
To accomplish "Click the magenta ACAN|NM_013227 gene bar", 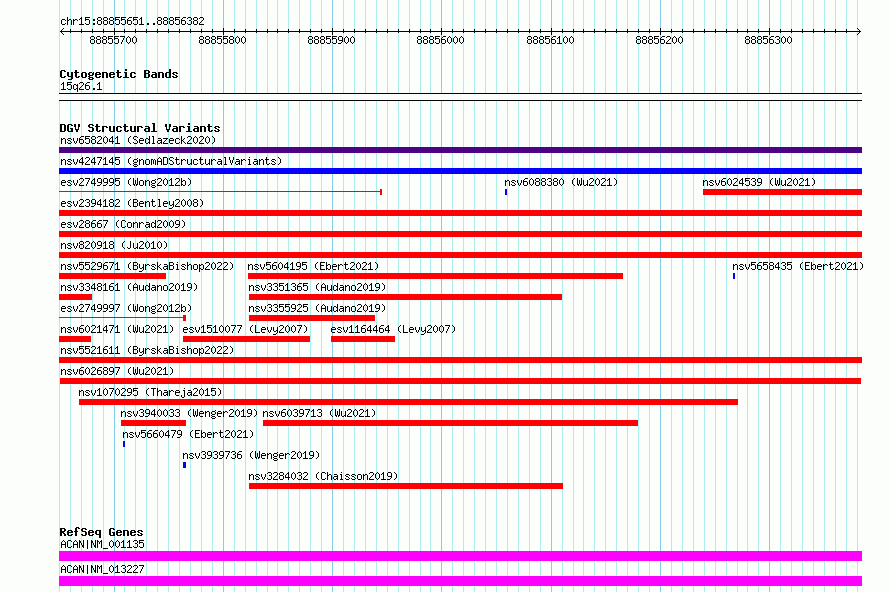I will tap(460, 581).
